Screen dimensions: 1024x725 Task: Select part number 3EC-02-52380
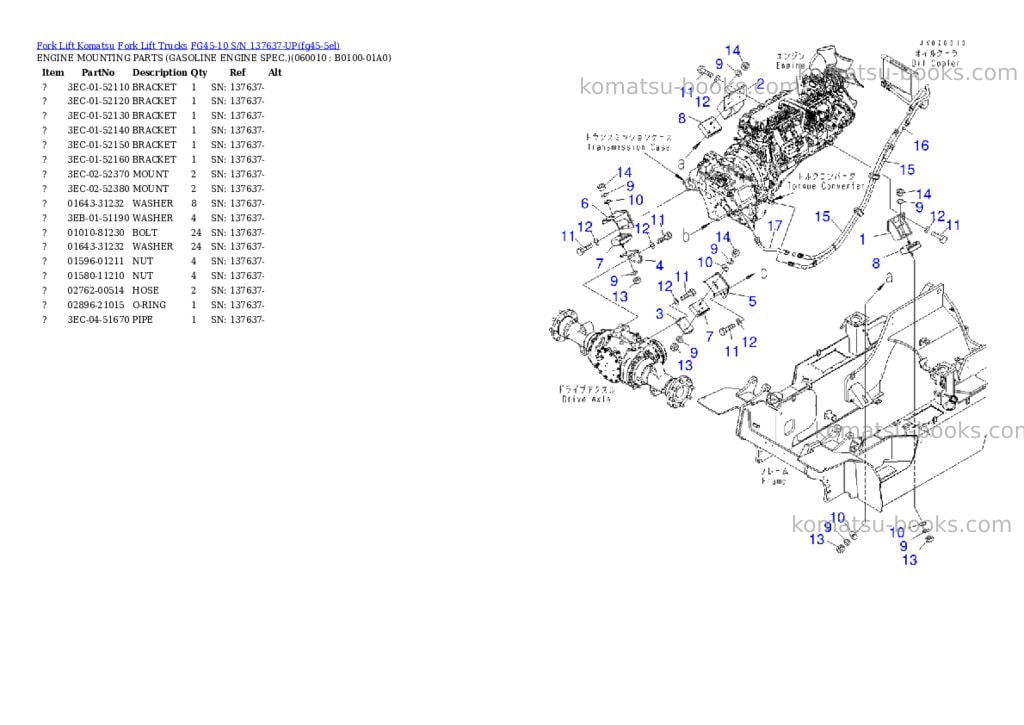(98, 189)
